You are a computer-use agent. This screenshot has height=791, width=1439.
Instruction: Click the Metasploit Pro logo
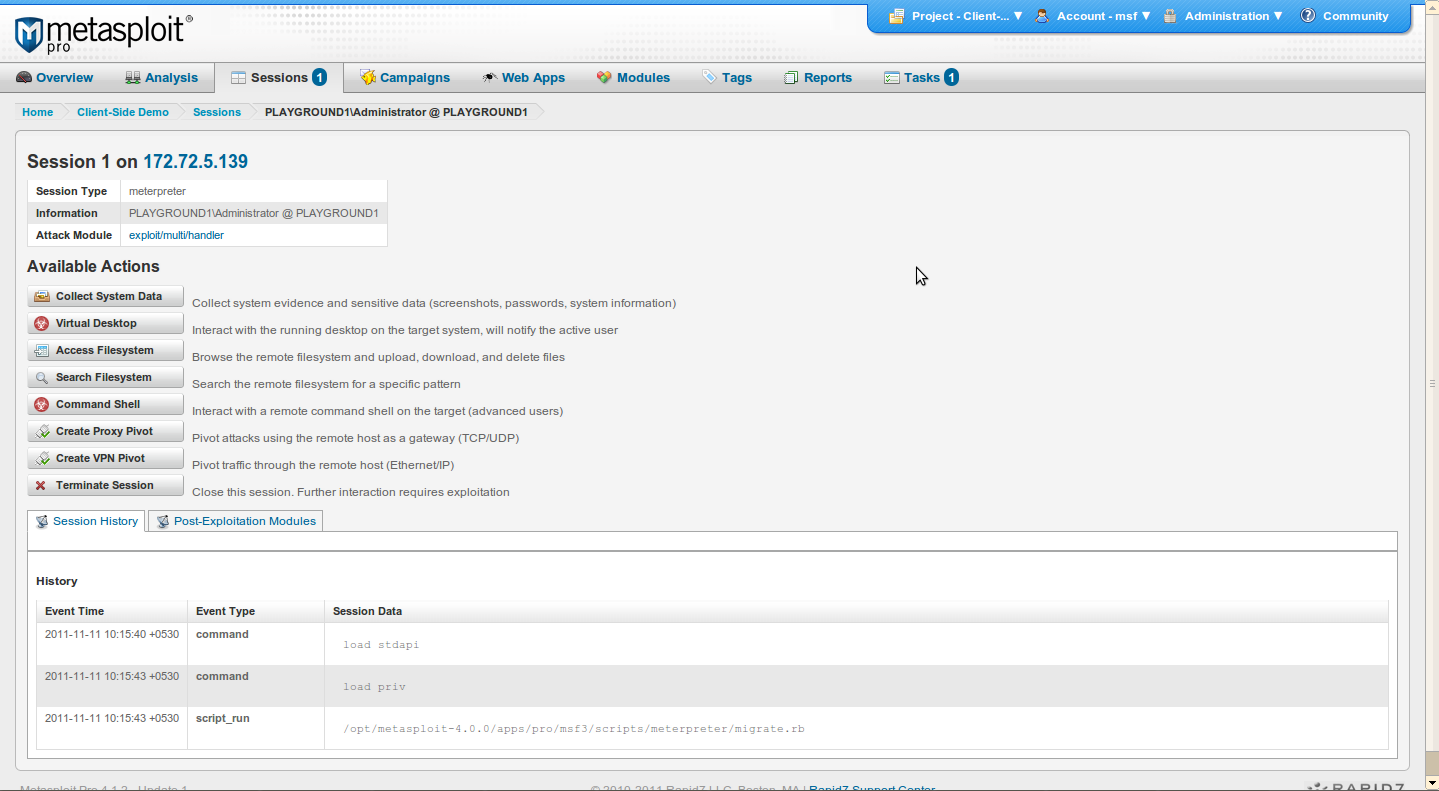click(x=103, y=33)
